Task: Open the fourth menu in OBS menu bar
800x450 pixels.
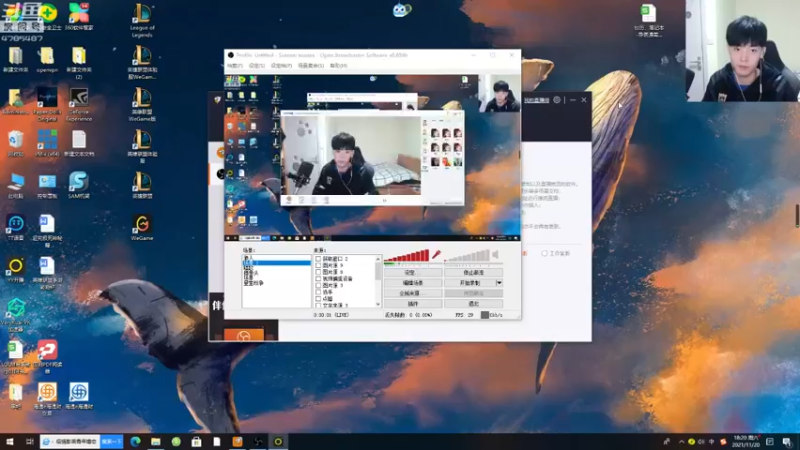Action: click(x=311, y=66)
